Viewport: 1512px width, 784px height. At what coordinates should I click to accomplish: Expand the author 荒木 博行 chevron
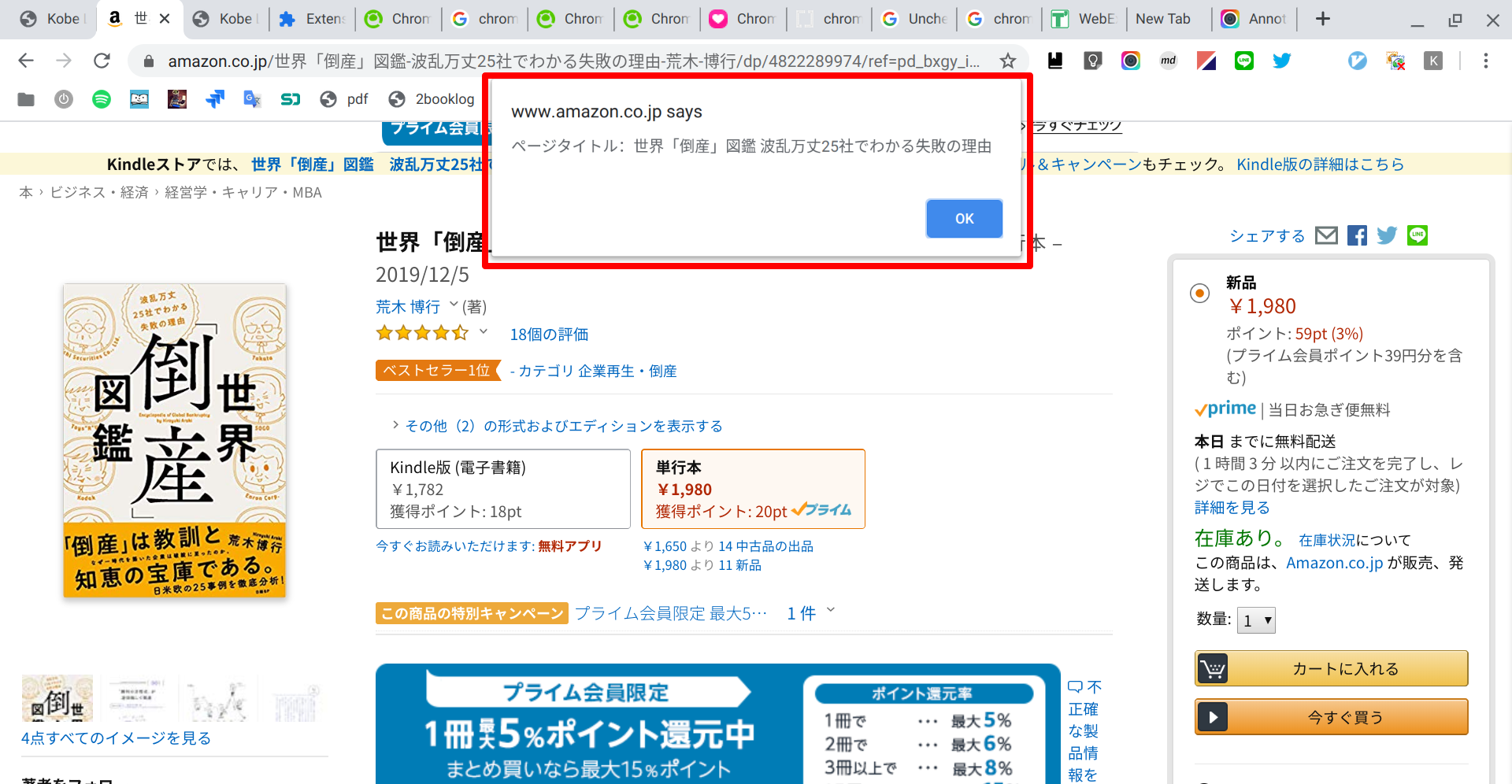click(x=454, y=305)
